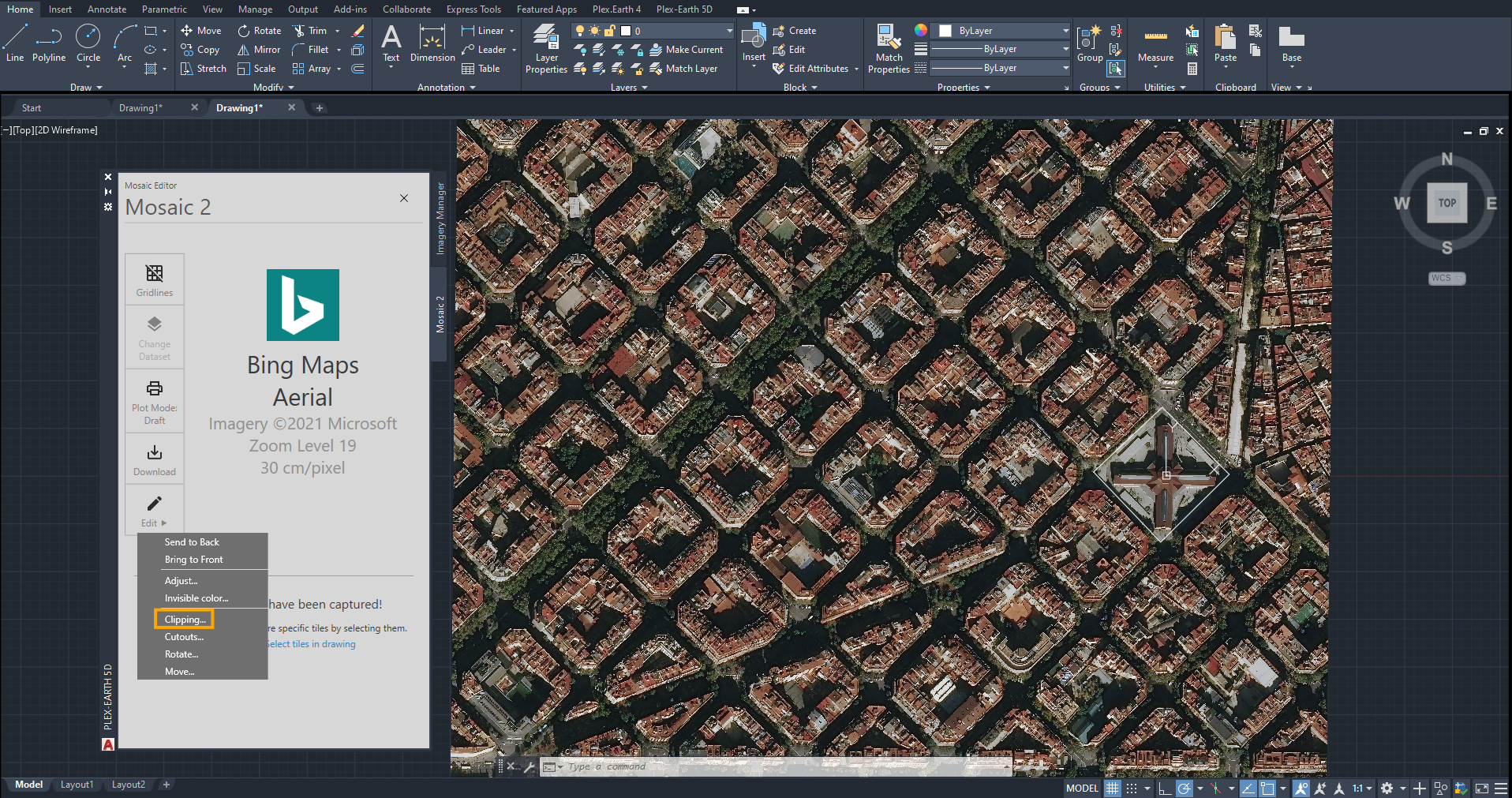
Task: Open Match Properties tool
Action: [x=889, y=48]
